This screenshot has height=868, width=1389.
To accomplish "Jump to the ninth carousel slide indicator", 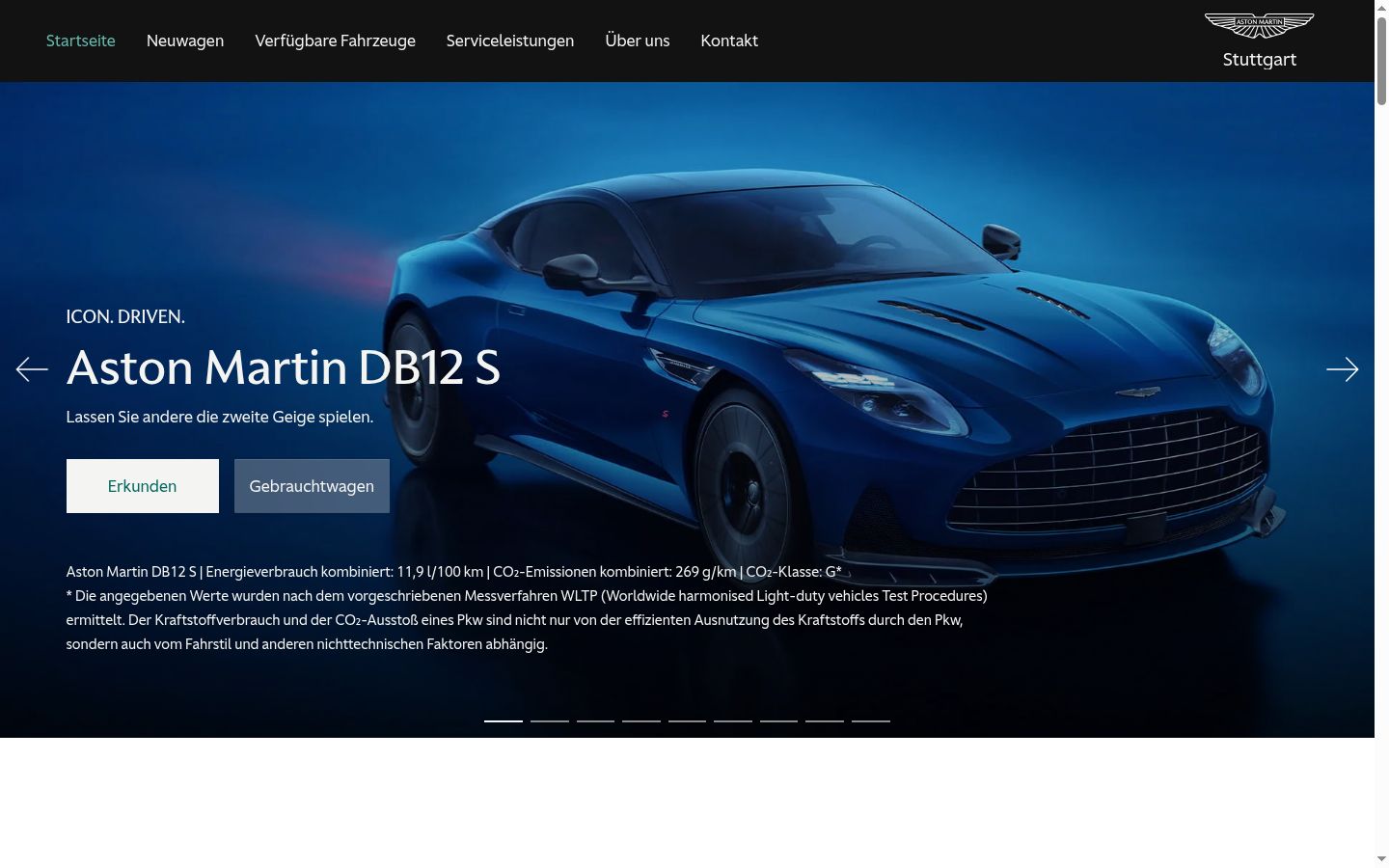I will point(871,720).
